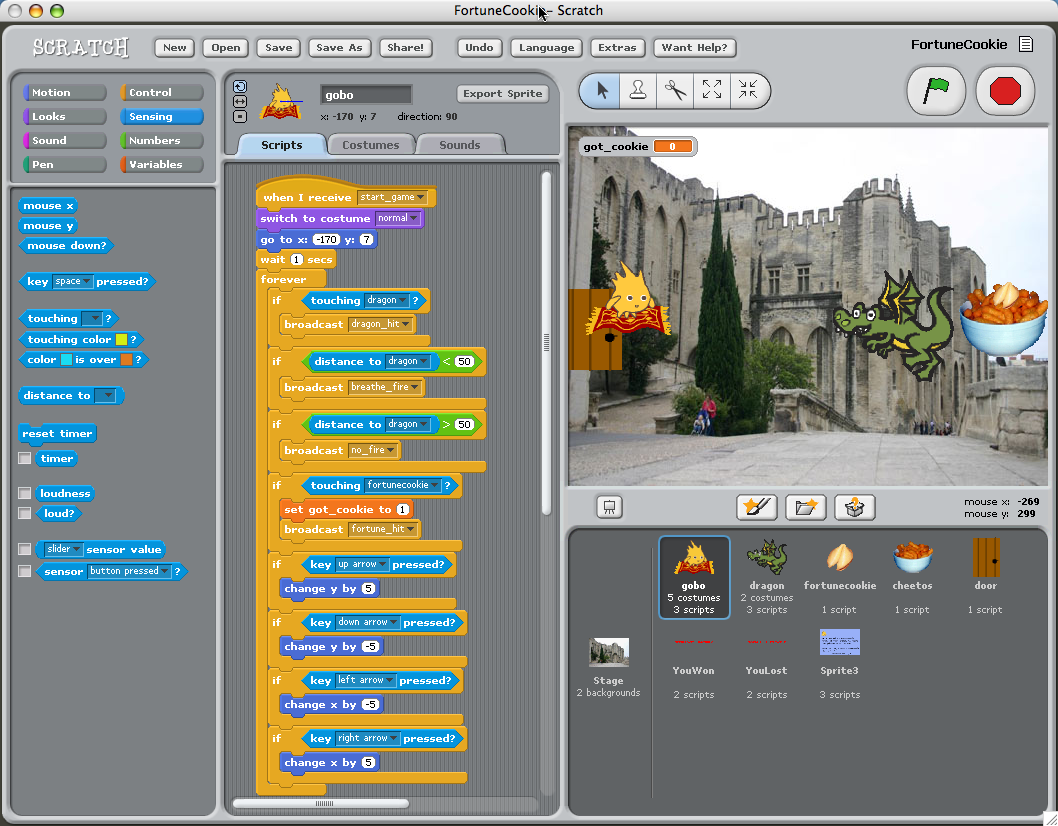Enable the timer checkbox

(24, 459)
